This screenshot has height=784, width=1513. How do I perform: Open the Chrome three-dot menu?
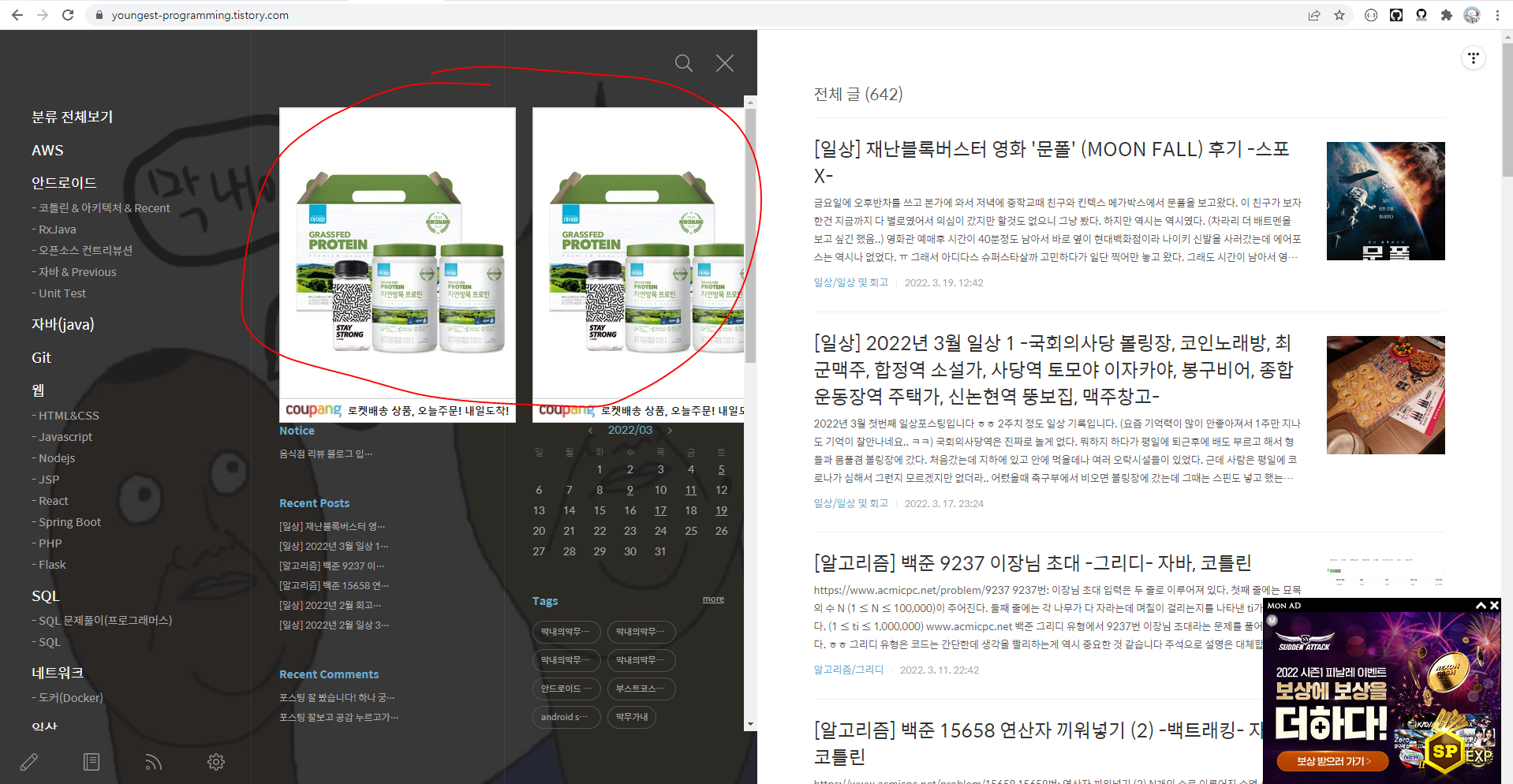tap(1497, 15)
